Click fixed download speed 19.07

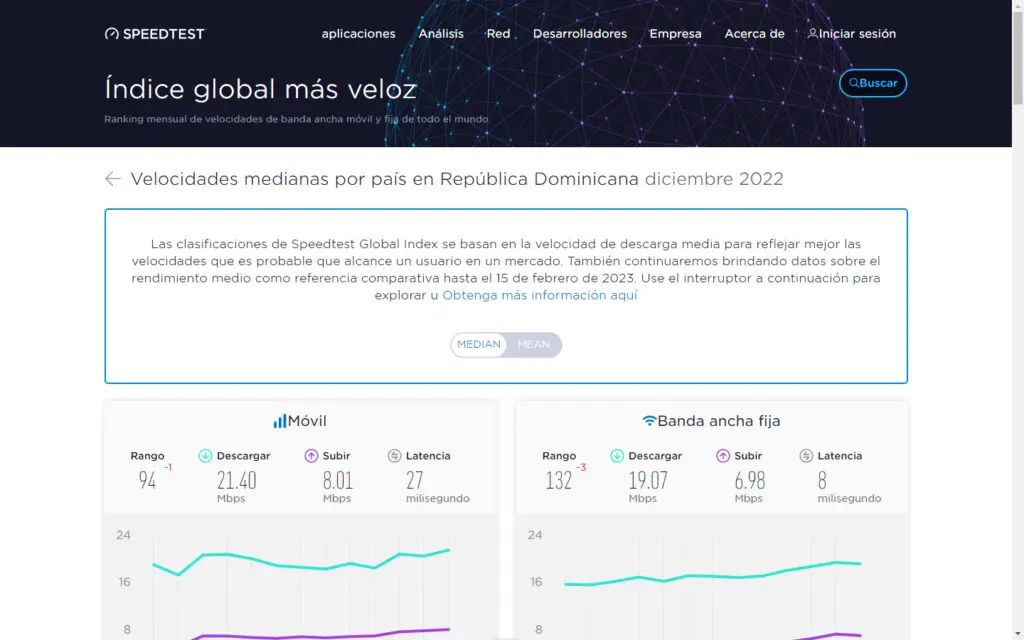pyautogui.click(x=648, y=481)
